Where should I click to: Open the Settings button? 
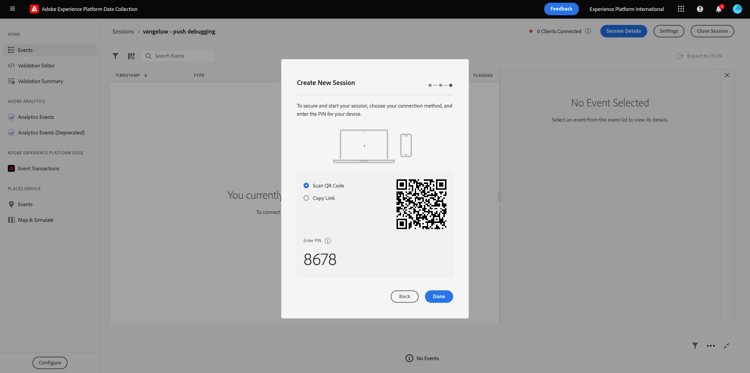[x=669, y=31]
